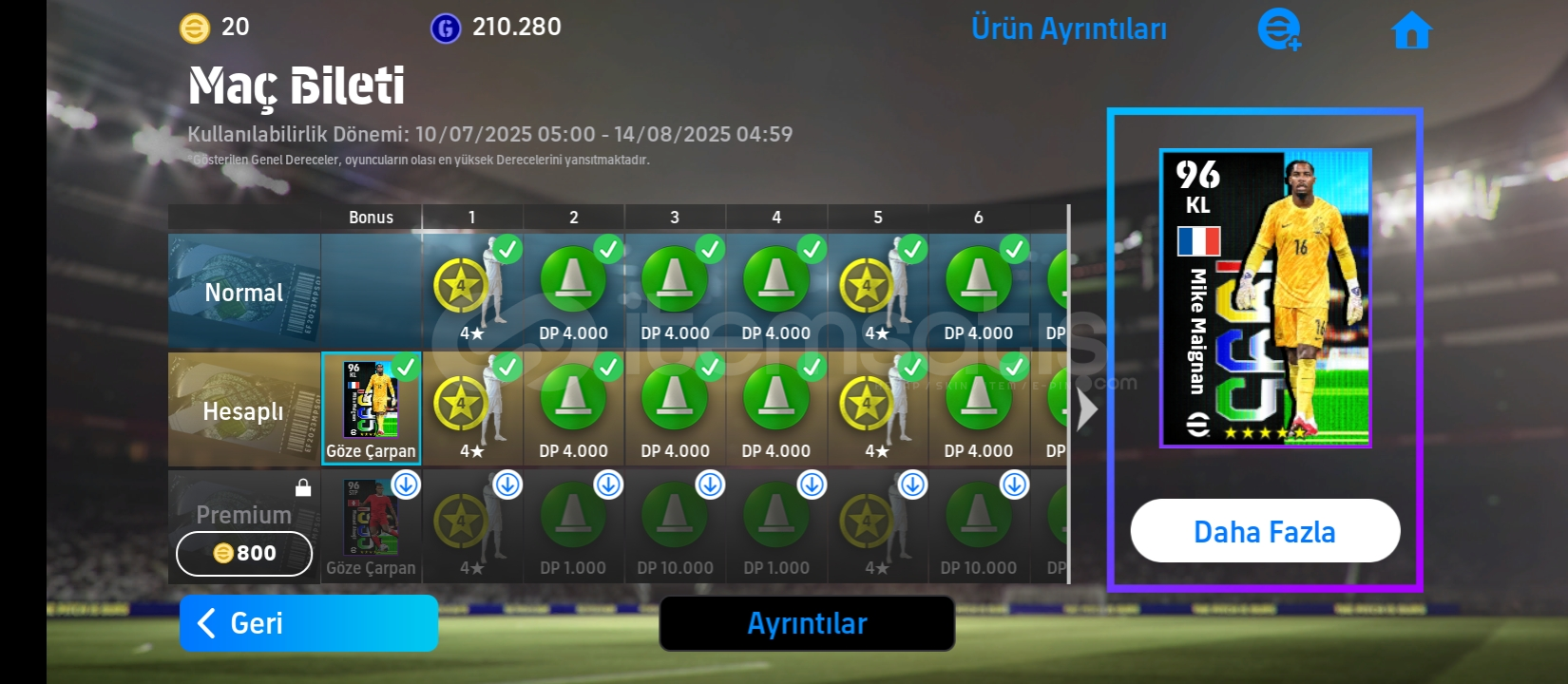Unlock Premium ticket for 800 coins
This screenshot has height=684, width=1568.
244,553
